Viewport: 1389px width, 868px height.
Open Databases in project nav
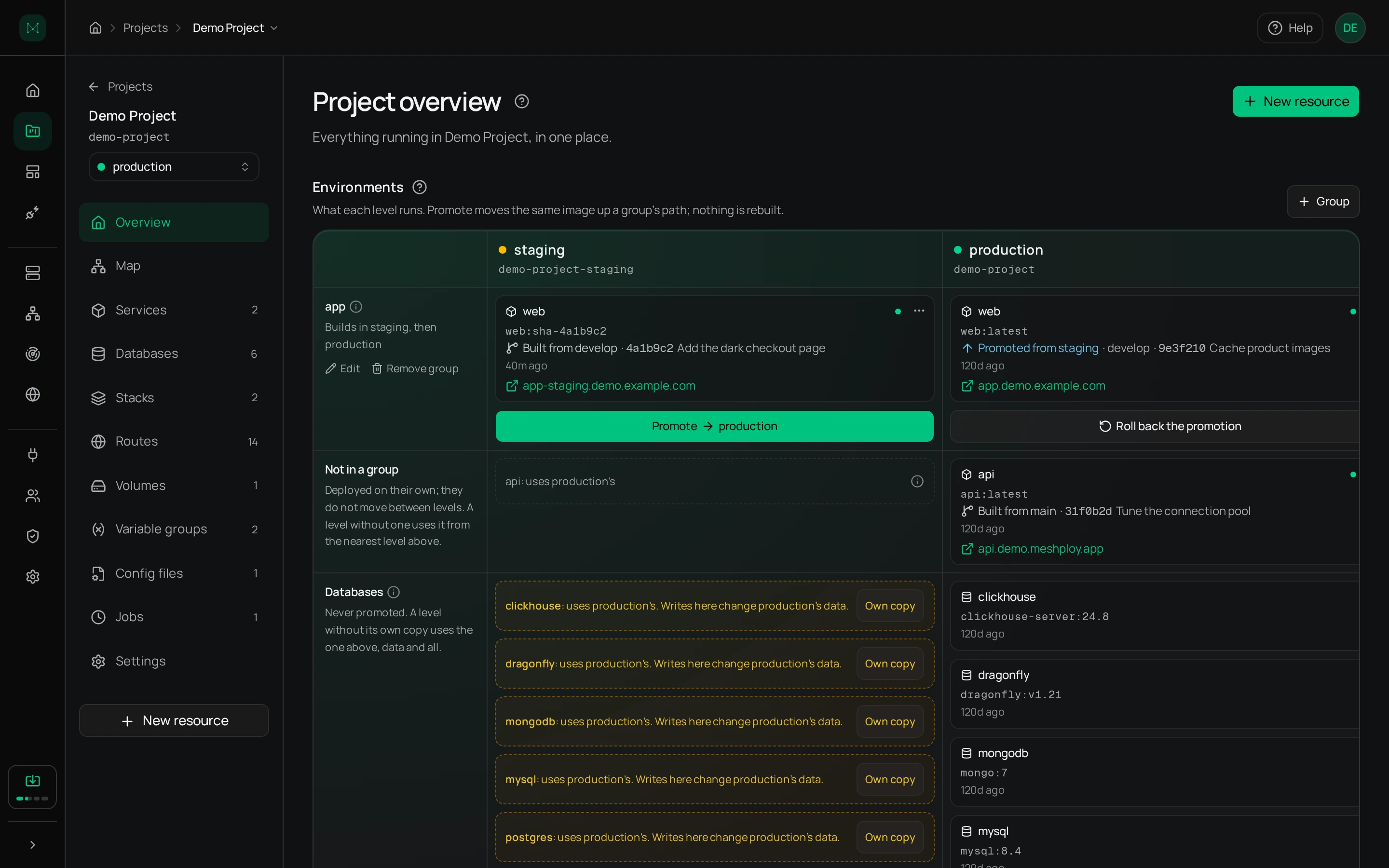(174, 353)
